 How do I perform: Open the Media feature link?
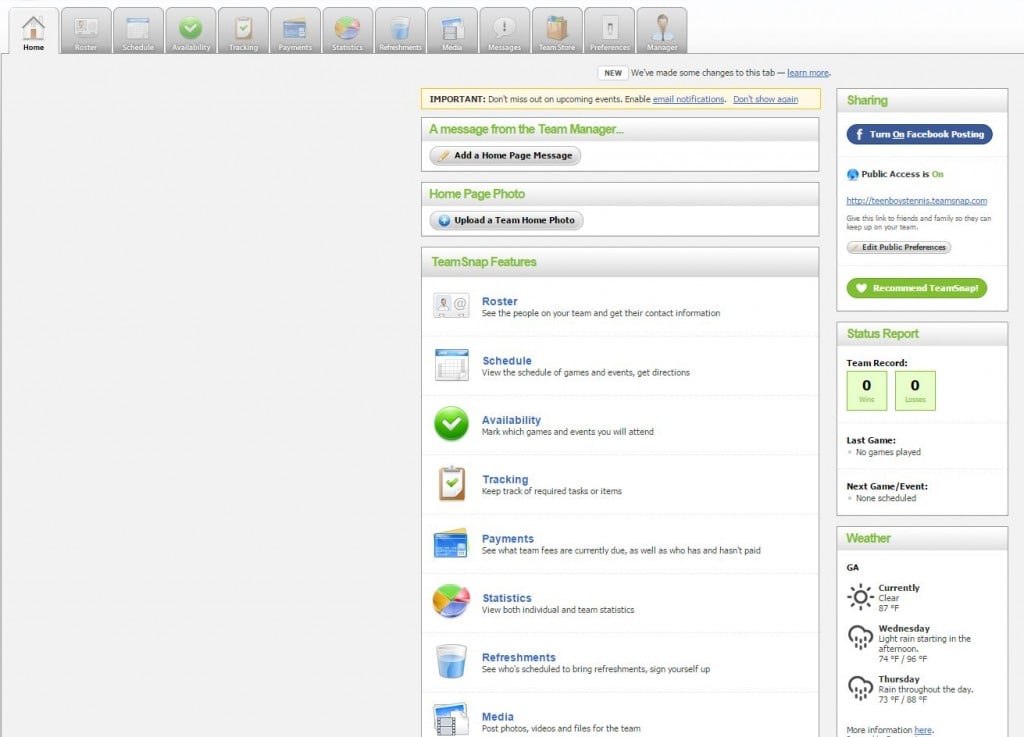pos(498,717)
